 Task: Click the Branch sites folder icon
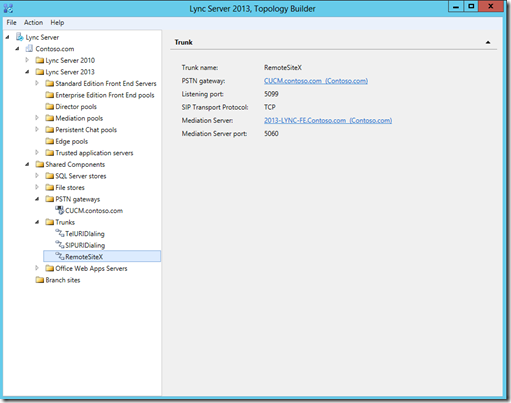40,280
